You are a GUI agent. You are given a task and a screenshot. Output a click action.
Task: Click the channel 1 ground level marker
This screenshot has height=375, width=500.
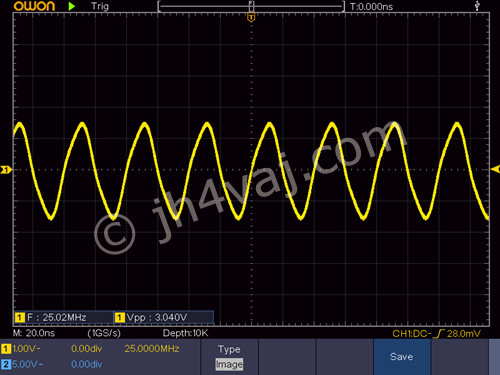[x=6, y=170]
